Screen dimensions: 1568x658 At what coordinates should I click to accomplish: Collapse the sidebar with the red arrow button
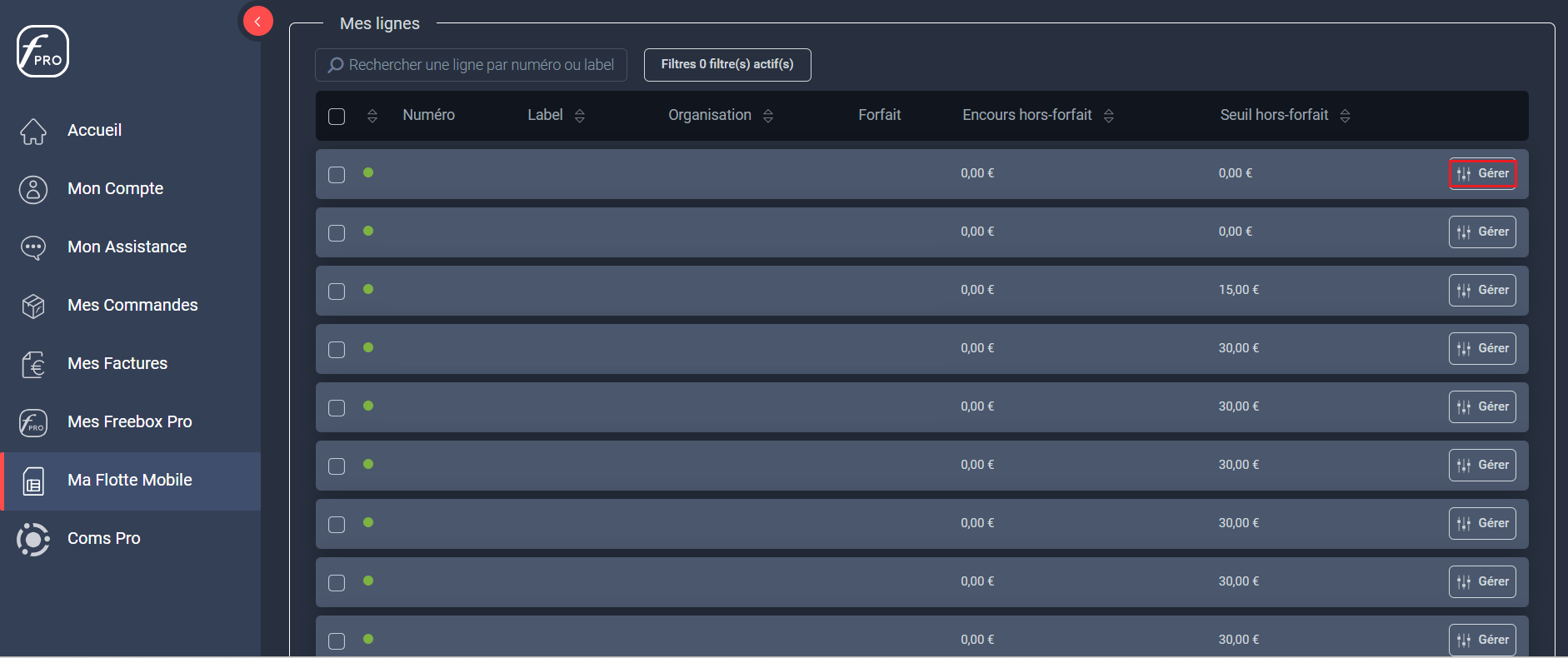[258, 22]
